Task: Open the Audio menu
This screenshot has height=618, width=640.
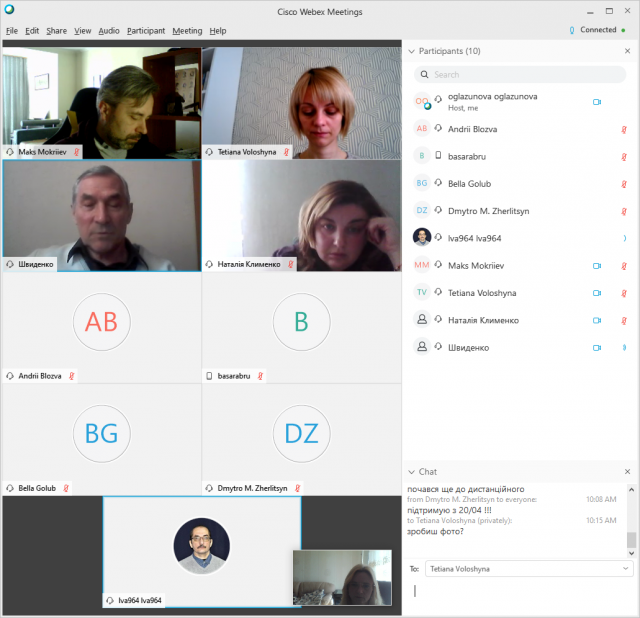Action: click(109, 31)
